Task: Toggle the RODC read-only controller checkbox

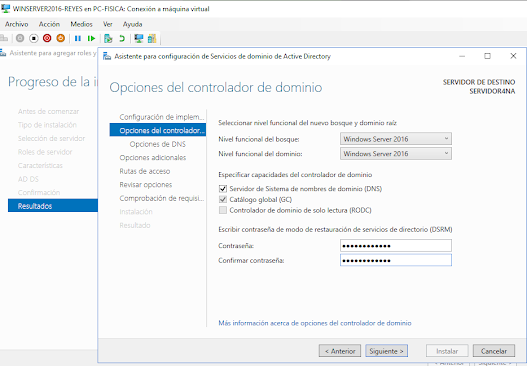Action: 223,210
